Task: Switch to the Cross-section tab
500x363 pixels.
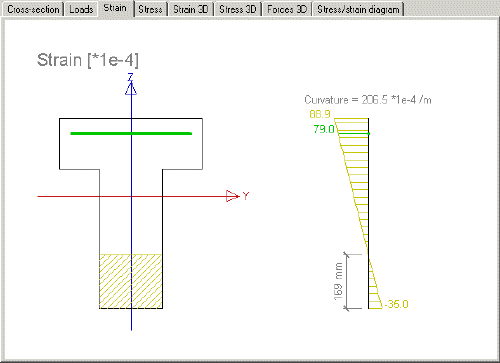Action: [33, 9]
